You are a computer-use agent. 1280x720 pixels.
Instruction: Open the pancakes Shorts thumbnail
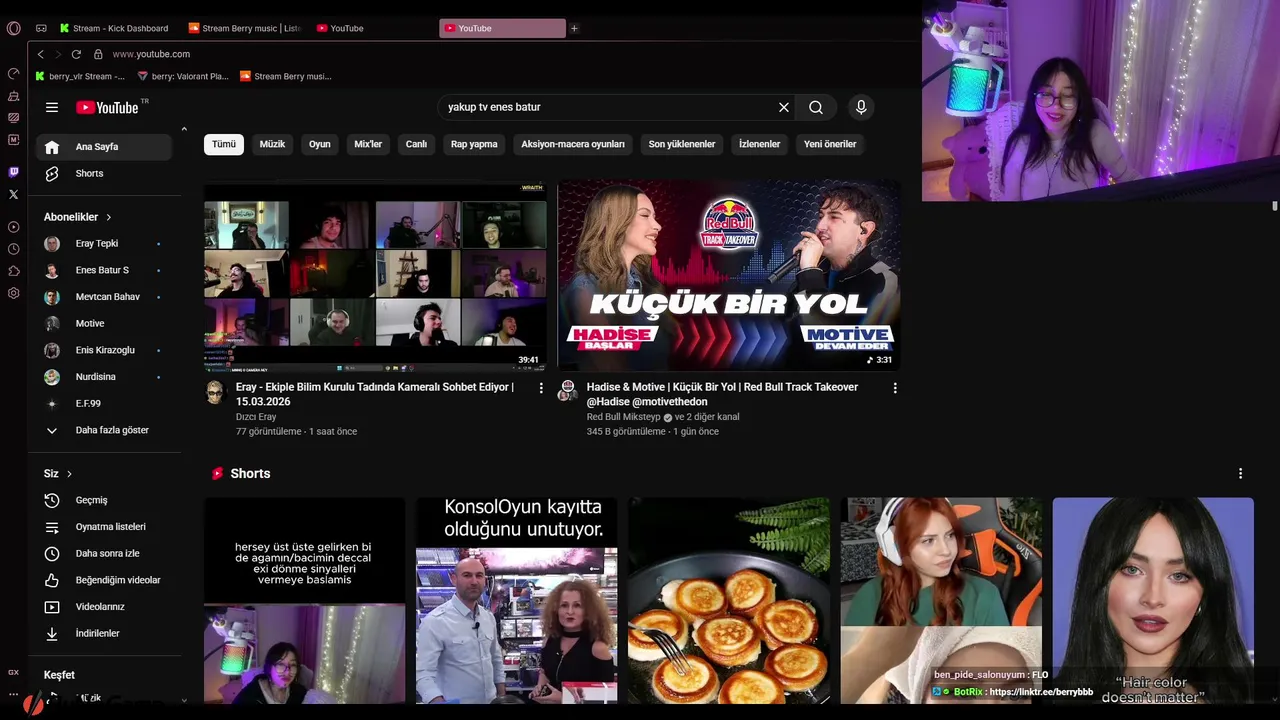pos(729,600)
